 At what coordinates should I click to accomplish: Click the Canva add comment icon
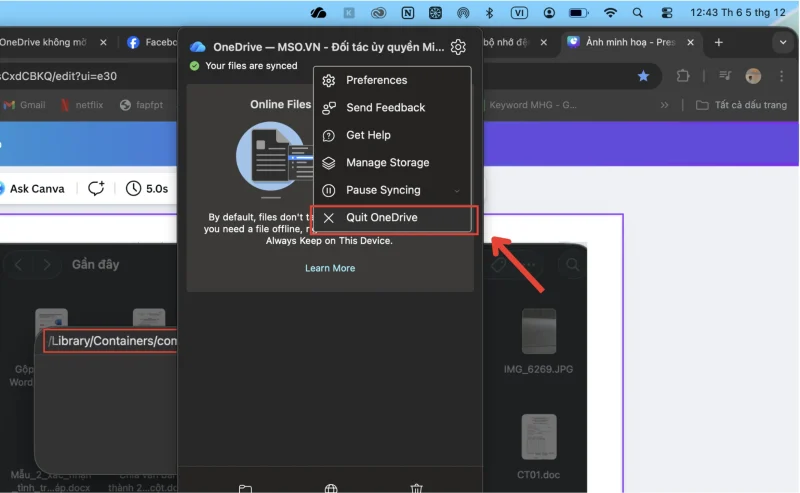pos(96,189)
